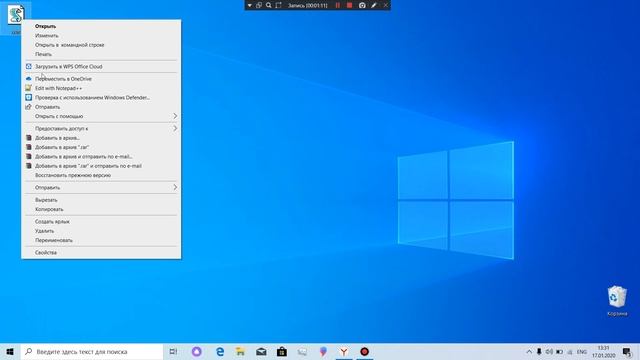Click the Notepad++ menu icon
Image resolution: width=640 pixels, height=360 pixels.
coord(29,88)
